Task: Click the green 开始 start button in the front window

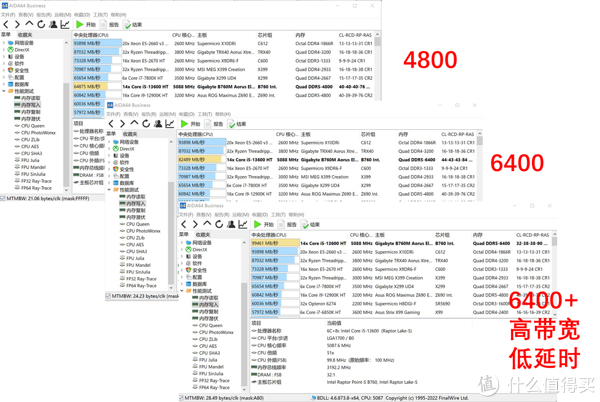Action: pos(264,225)
